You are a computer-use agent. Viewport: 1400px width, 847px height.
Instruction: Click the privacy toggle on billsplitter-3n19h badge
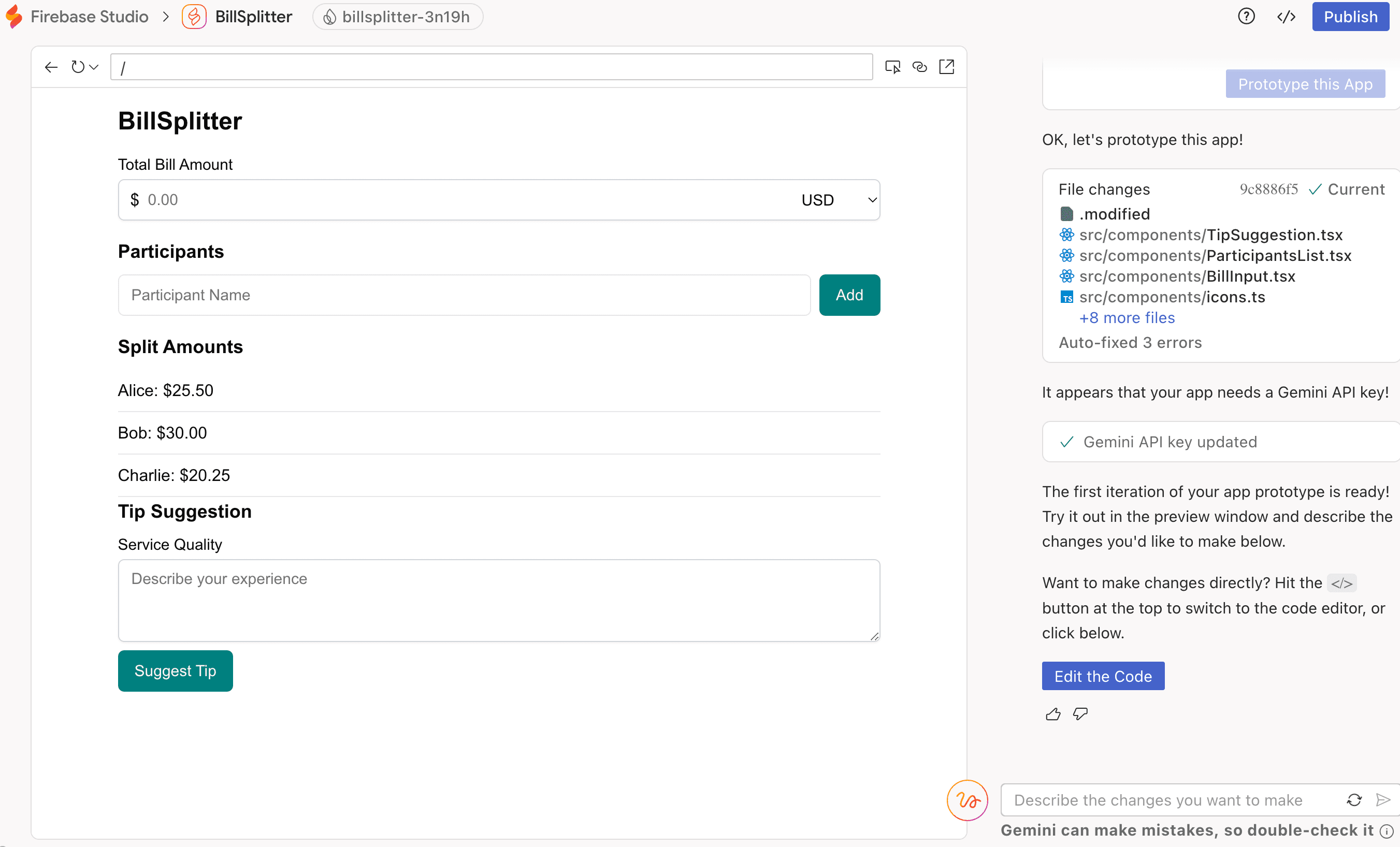tap(329, 17)
